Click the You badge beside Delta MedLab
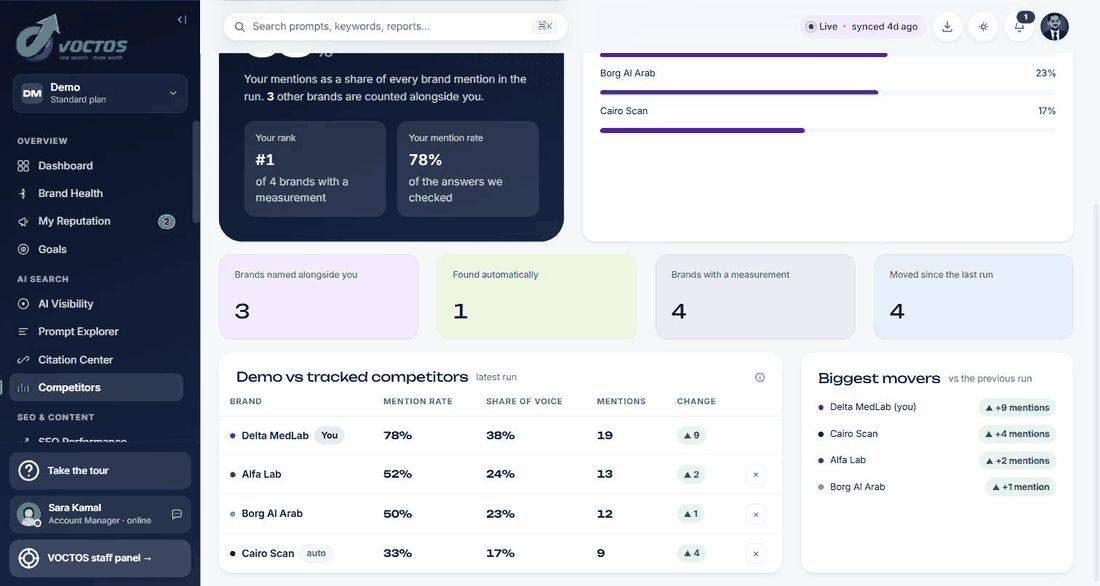Image resolution: width=1100 pixels, height=586 pixels. tap(329, 435)
